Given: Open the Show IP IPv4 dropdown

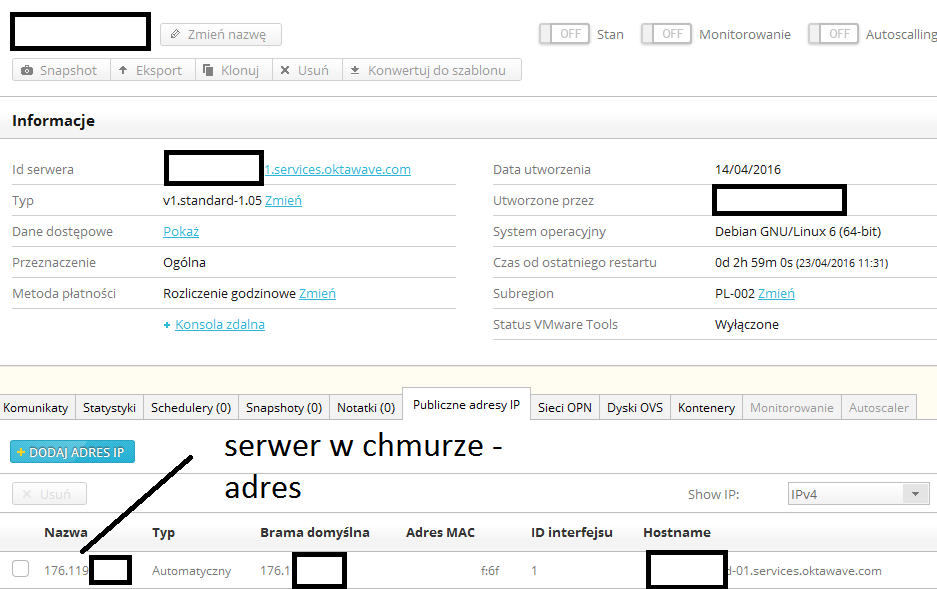Looking at the screenshot, I should pos(859,494).
